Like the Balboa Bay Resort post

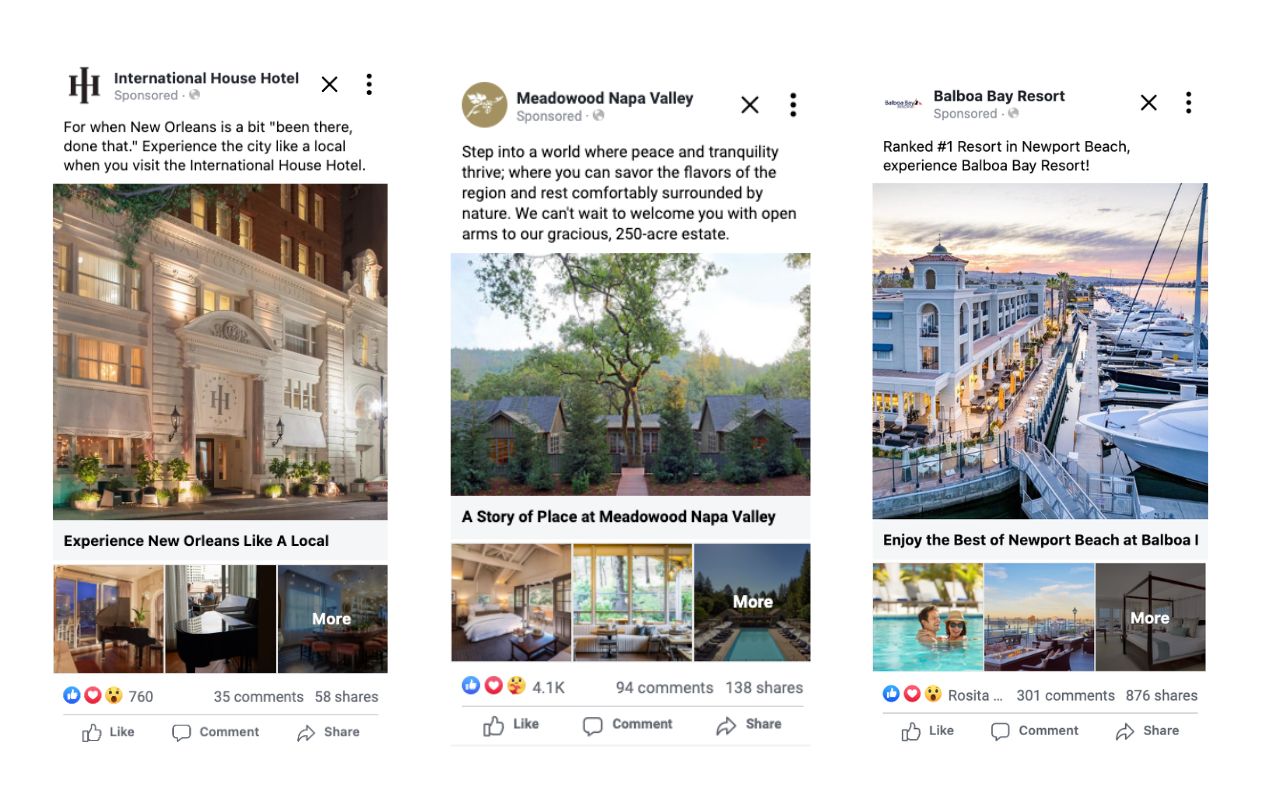[928, 731]
